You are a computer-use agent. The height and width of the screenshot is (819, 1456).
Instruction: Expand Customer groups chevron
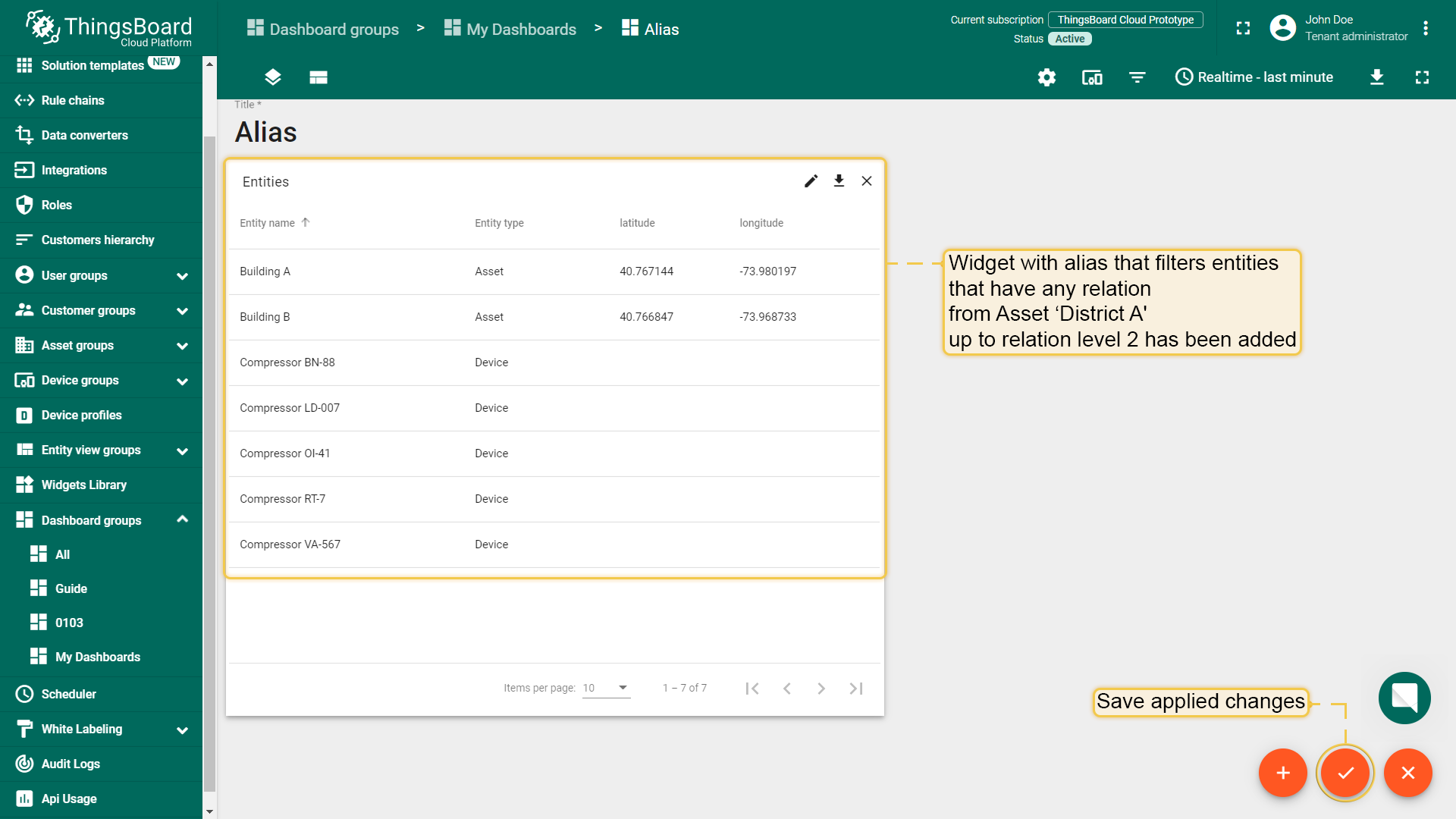[182, 311]
